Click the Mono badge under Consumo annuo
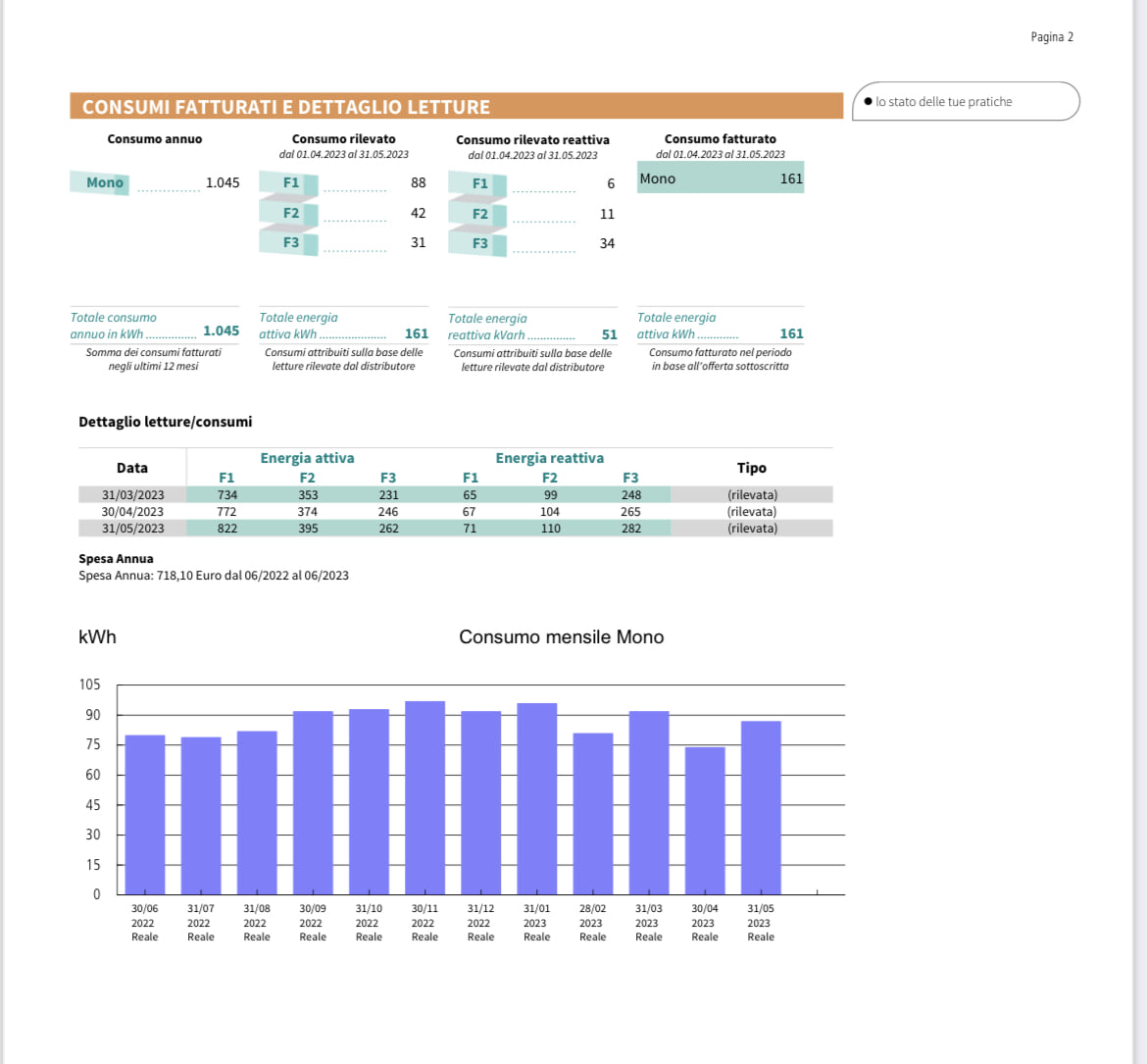Viewport: 1147px width, 1064px height. pyautogui.click(x=100, y=182)
